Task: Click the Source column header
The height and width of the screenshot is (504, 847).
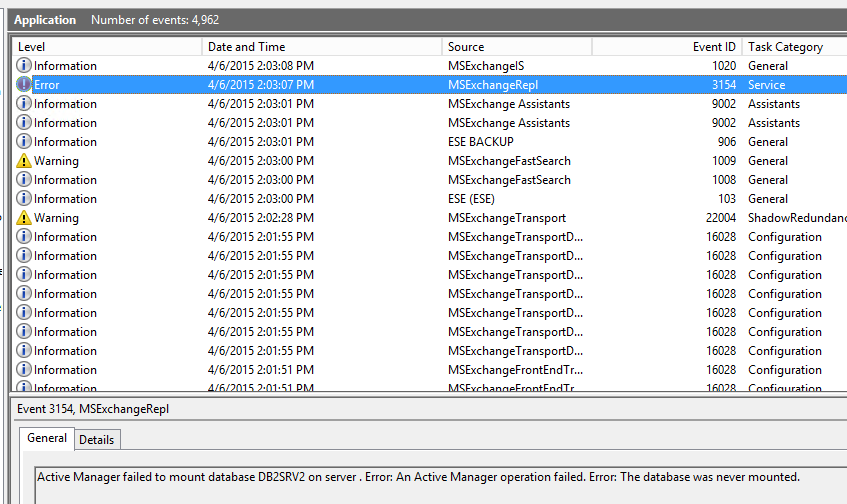Action: pos(517,47)
